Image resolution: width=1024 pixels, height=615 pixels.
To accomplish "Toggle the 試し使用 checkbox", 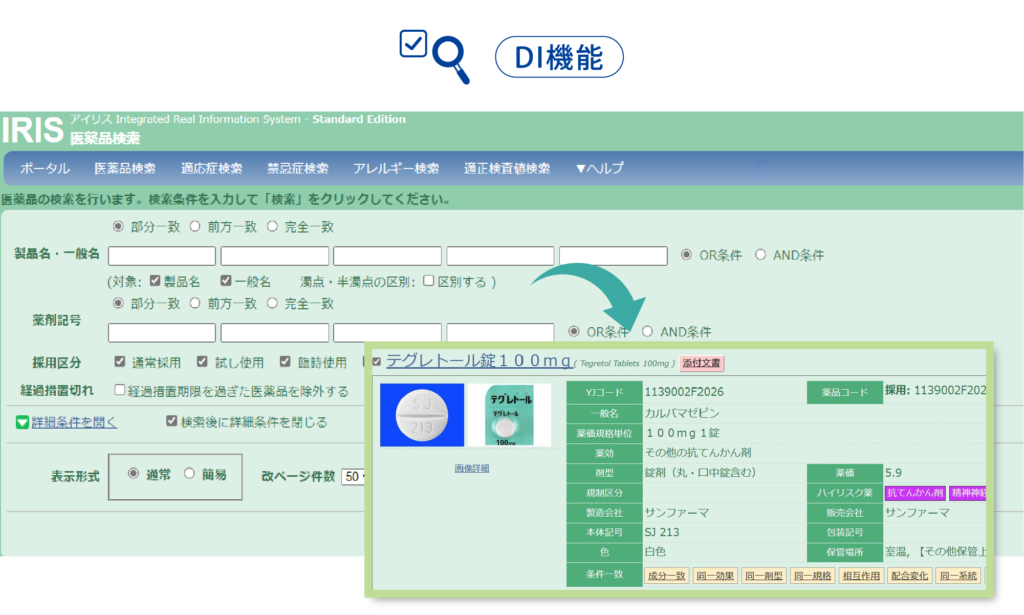I will click(x=202, y=361).
